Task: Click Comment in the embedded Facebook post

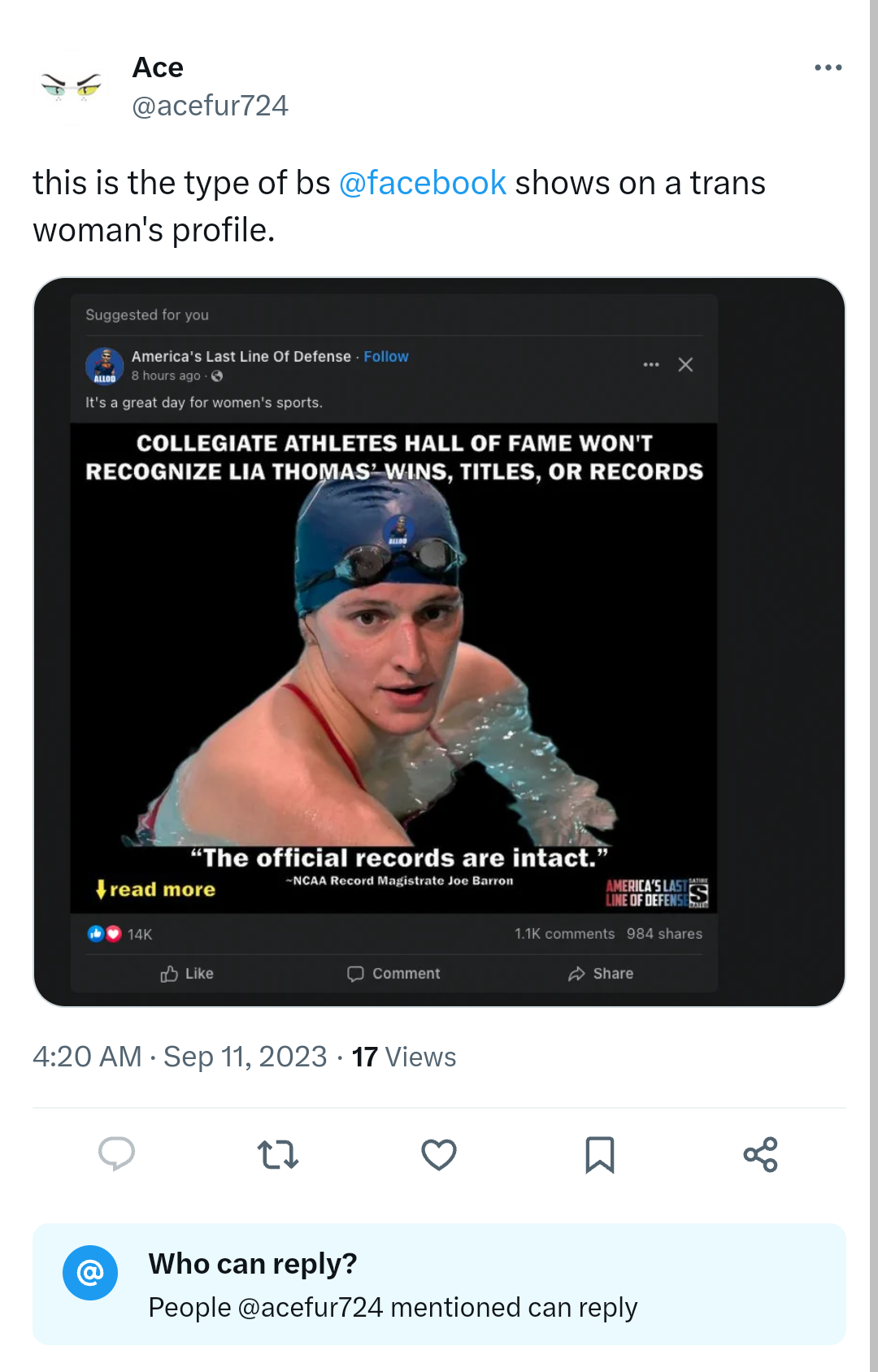Action: 393,974
